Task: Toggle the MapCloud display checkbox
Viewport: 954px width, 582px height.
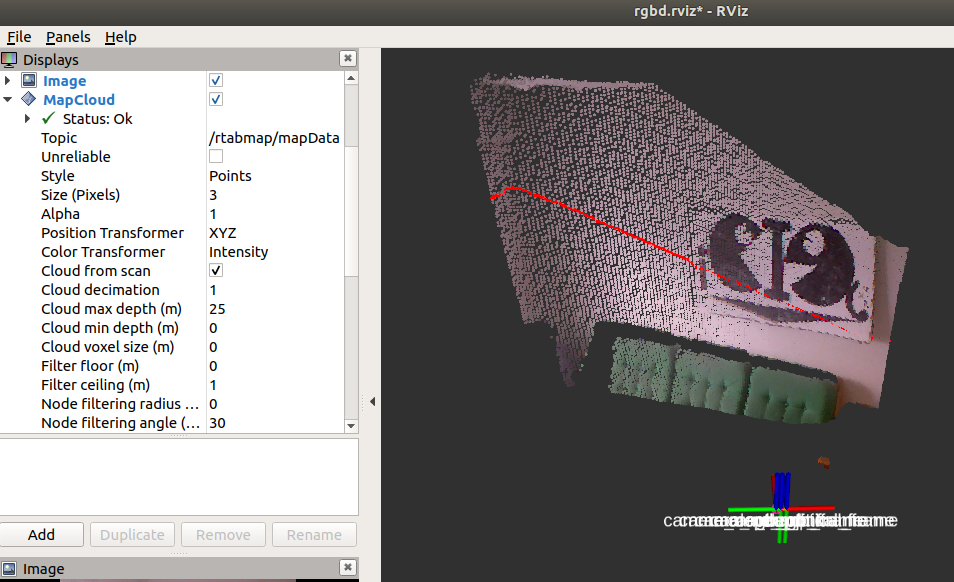Action: pos(216,99)
